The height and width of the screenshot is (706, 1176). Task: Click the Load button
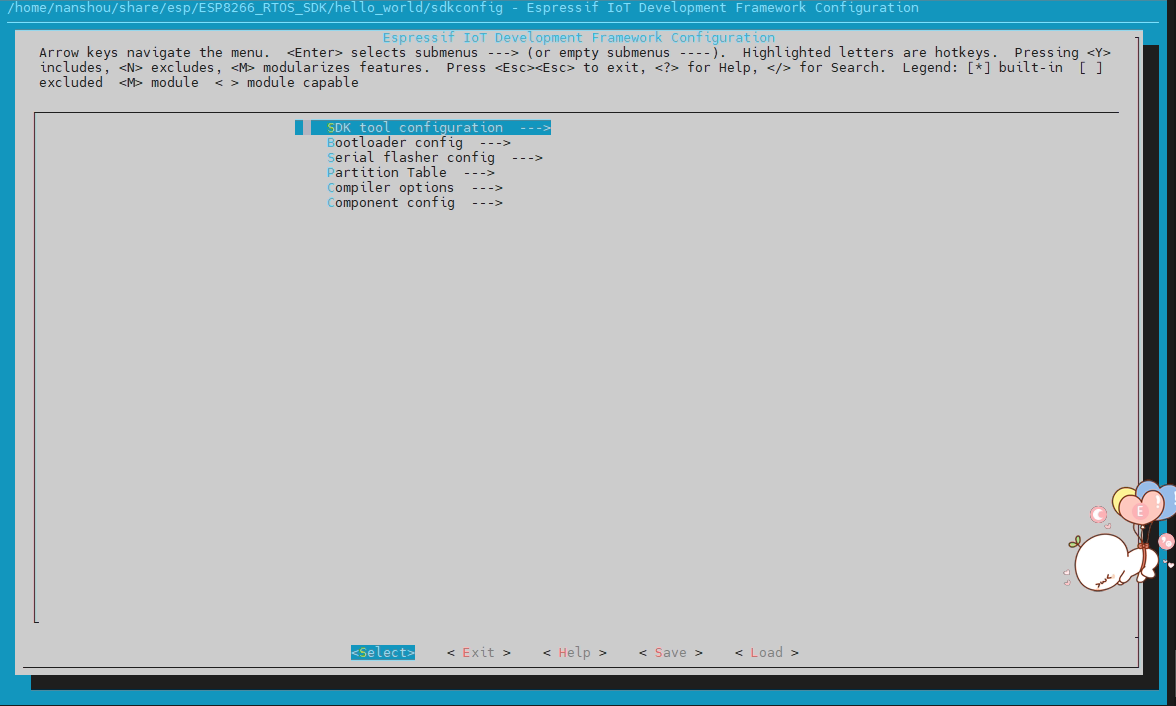click(766, 653)
